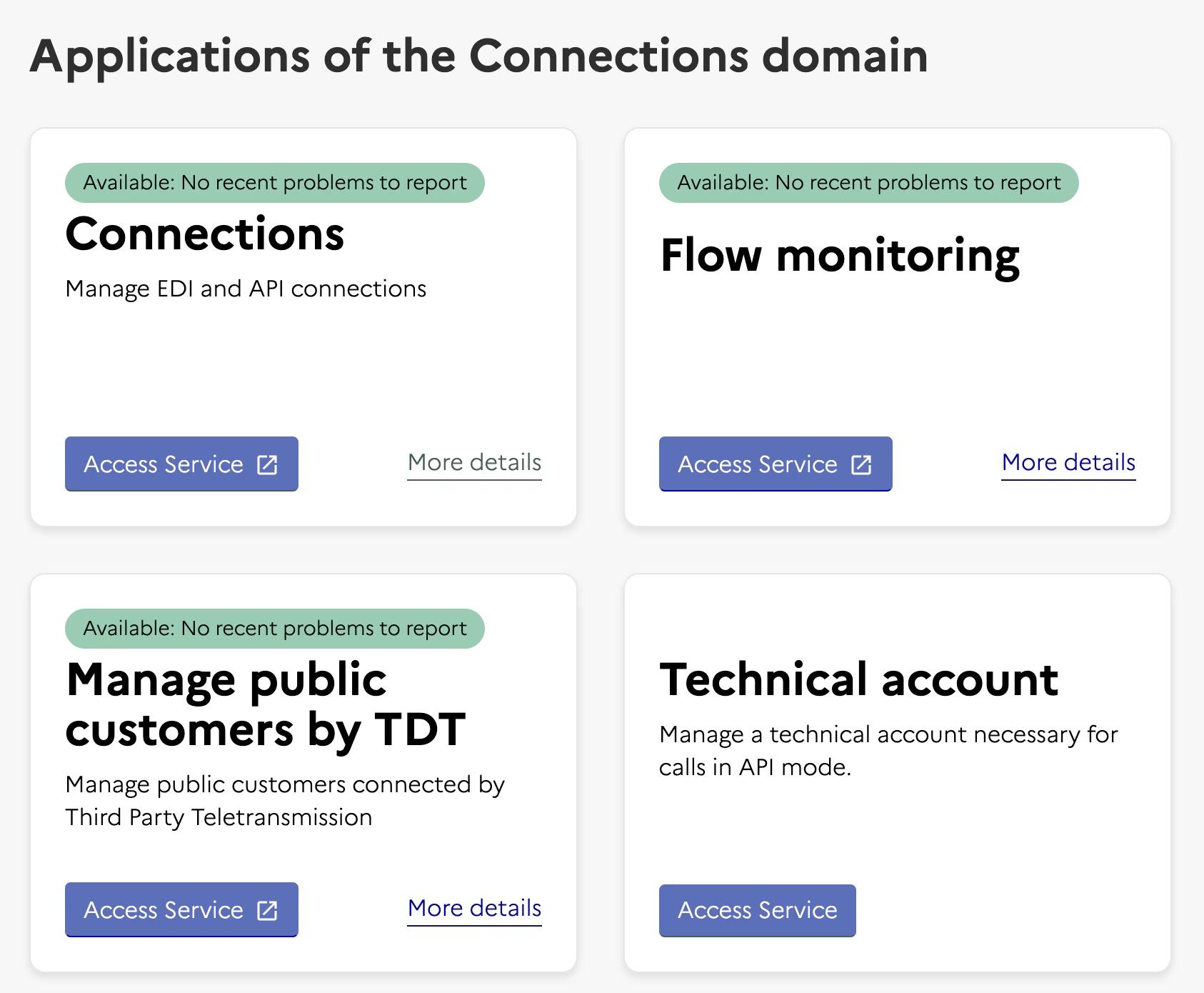Image resolution: width=1204 pixels, height=993 pixels.
Task: Open More details for Connections
Action: tap(473, 463)
